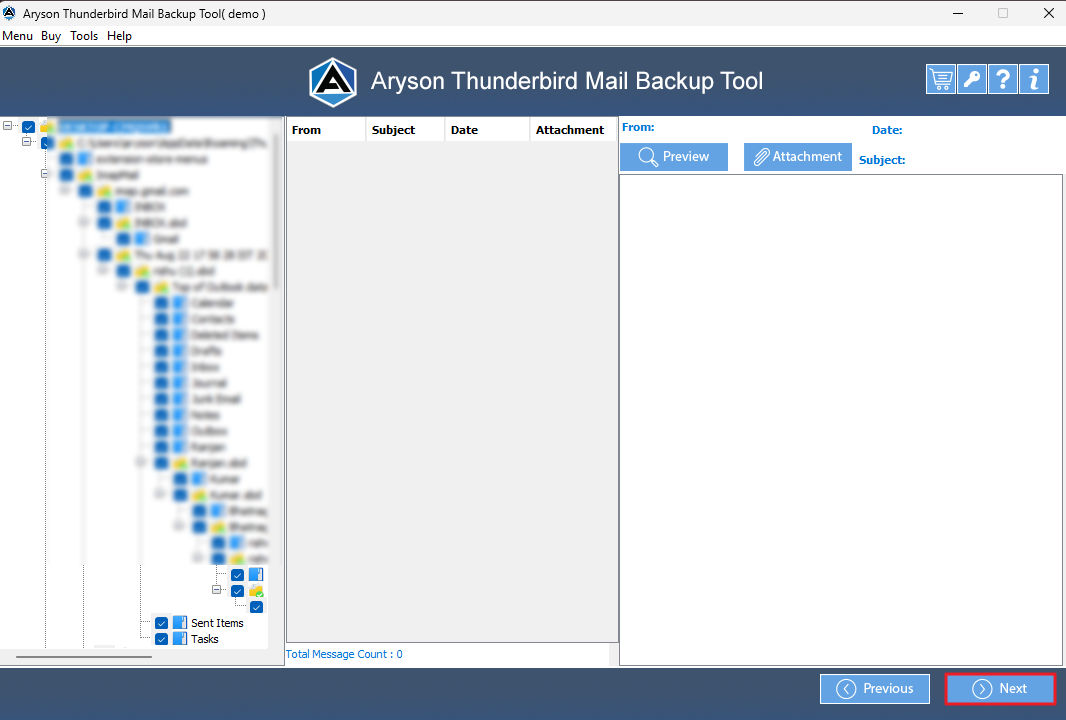
Task: Click the 'Subject:' label in preview pane
Action: click(882, 160)
